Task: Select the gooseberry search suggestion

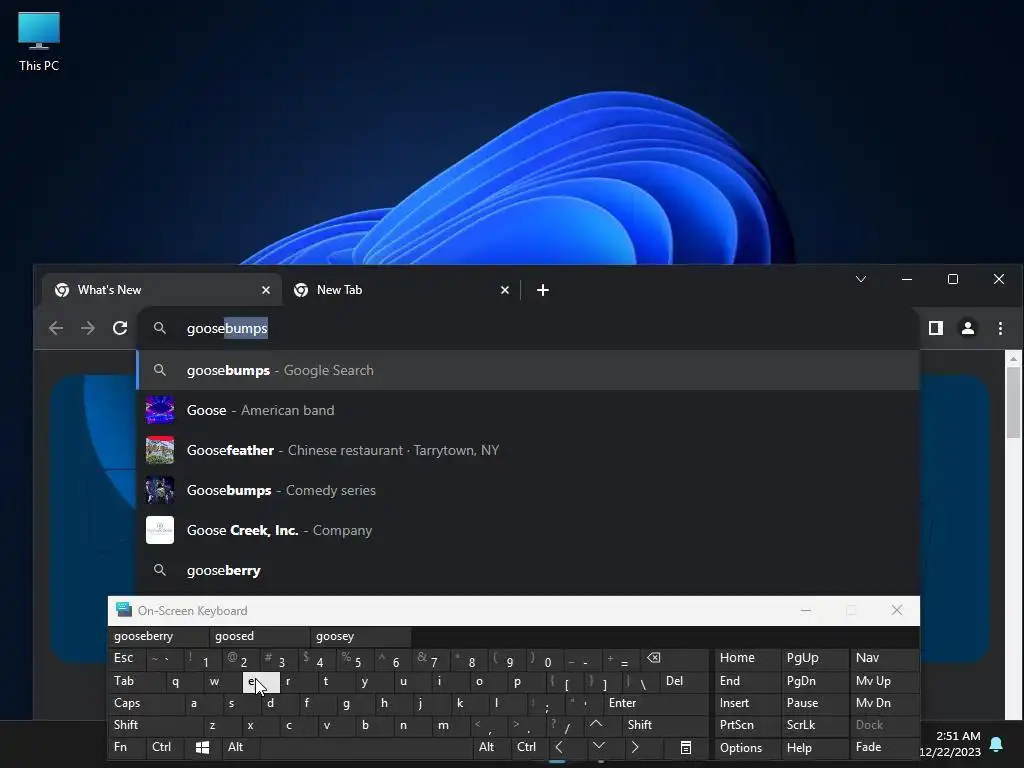Action: point(528,570)
